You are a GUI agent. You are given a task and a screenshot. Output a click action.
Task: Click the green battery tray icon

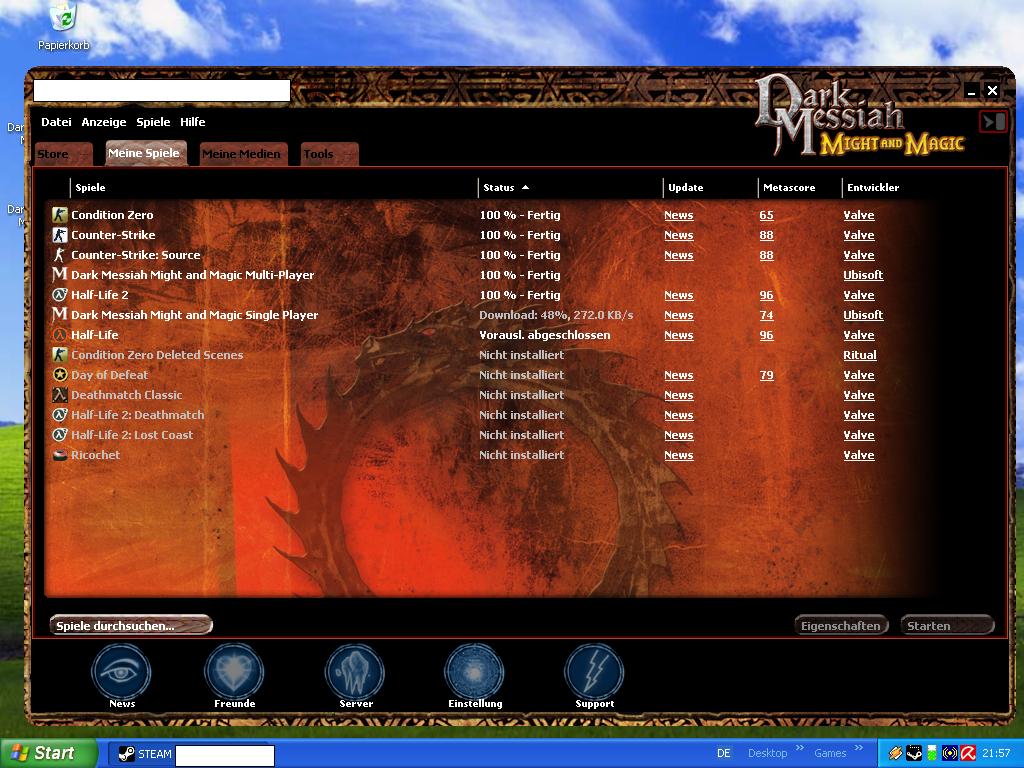[x=932, y=753]
